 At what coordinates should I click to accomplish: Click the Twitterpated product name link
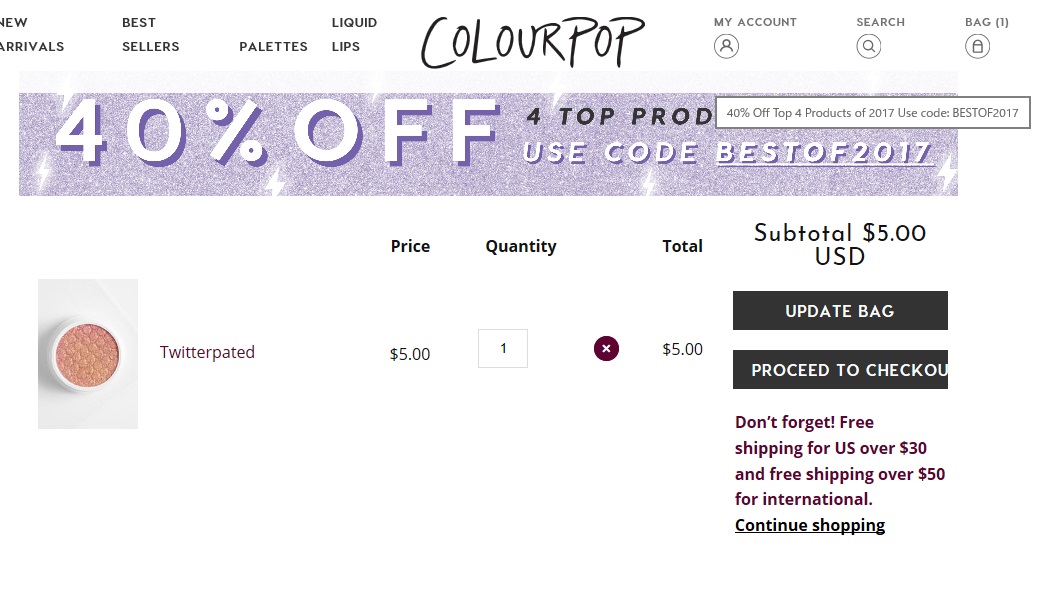207,352
